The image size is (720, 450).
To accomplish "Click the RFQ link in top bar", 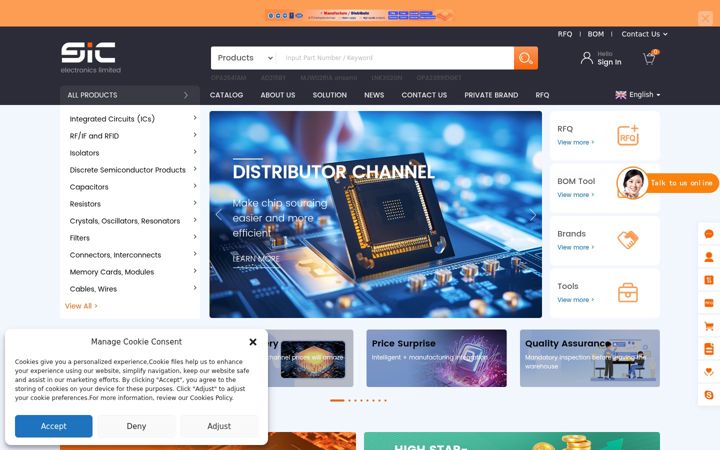I will point(565,34).
